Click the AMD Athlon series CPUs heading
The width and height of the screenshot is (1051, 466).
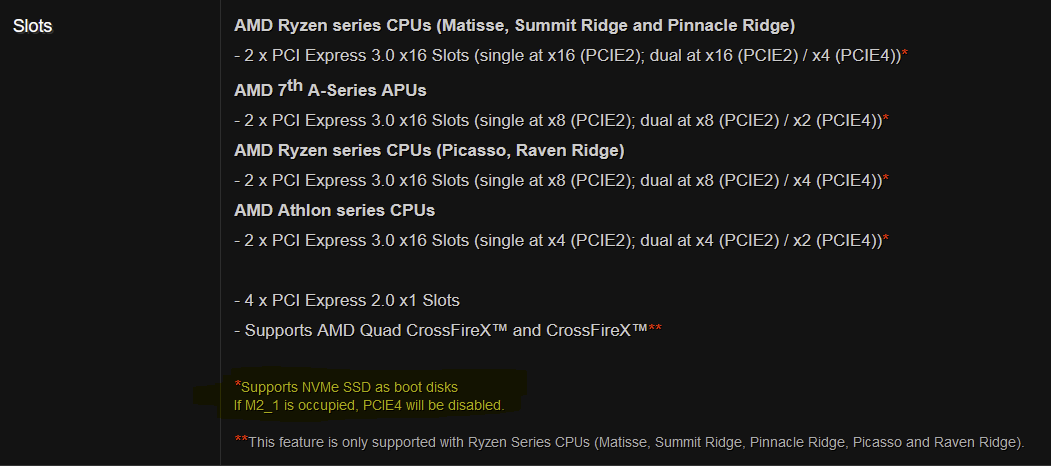pos(334,211)
